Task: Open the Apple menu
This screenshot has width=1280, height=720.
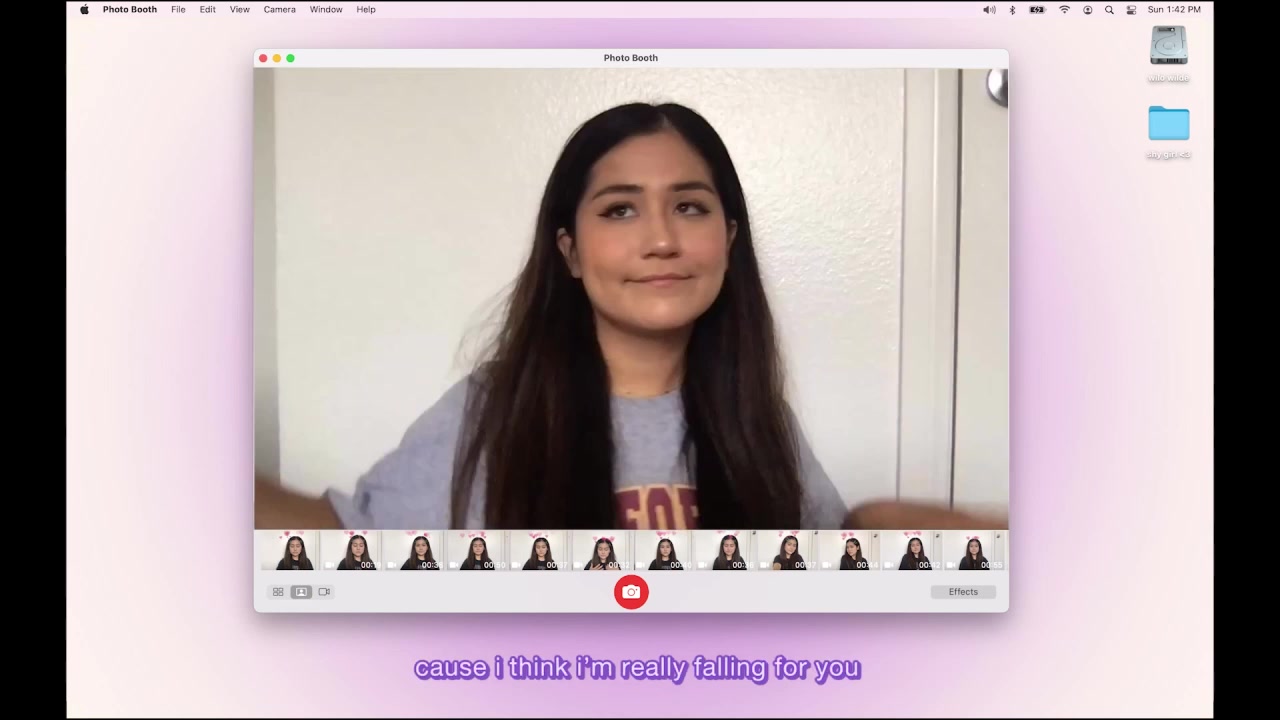Action: point(84,9)
